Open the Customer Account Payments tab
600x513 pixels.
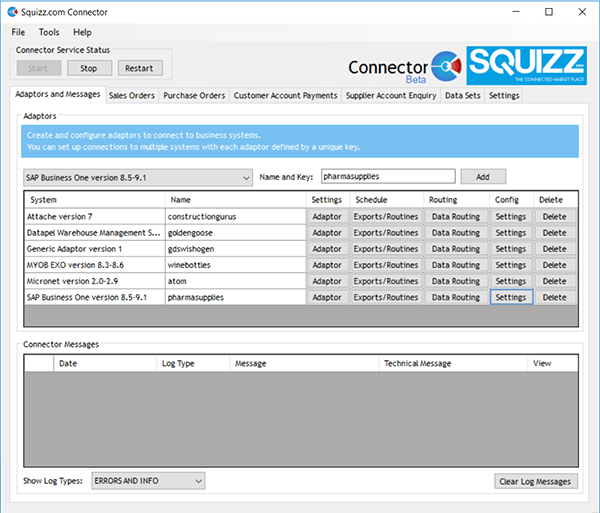click(285, 95)
